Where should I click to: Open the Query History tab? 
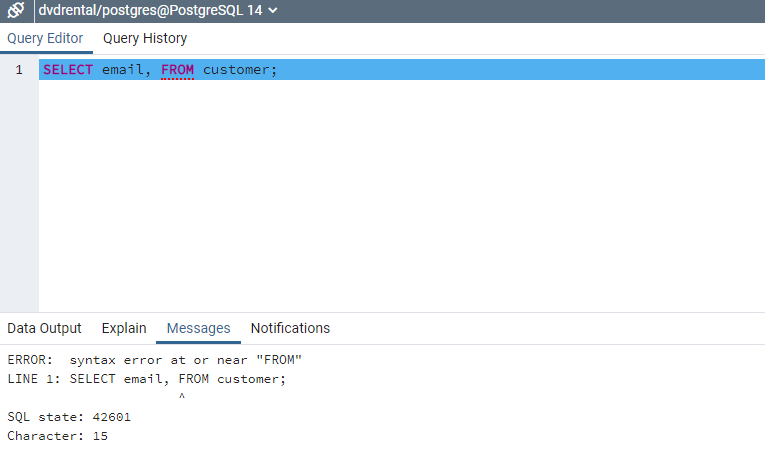pos(145,38)
